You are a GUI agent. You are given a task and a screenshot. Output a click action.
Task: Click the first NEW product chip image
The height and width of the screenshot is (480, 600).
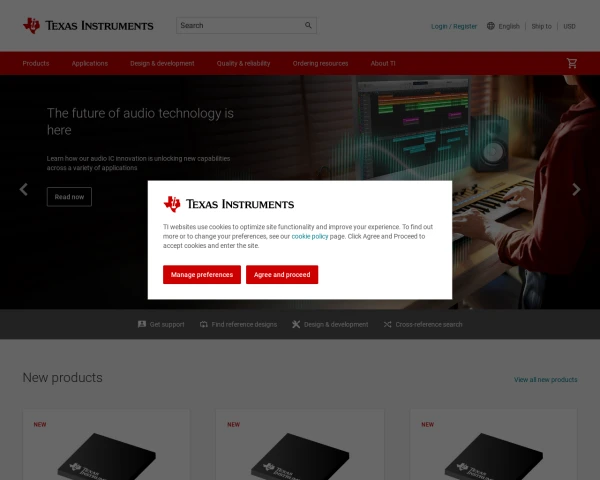point(106,456)
